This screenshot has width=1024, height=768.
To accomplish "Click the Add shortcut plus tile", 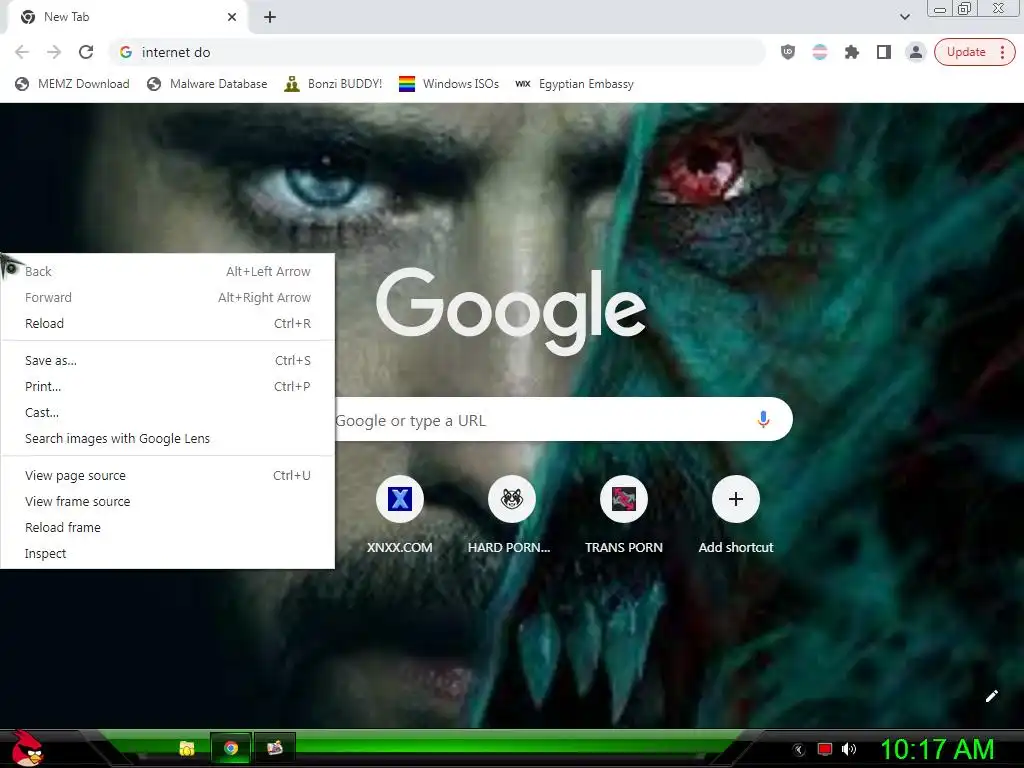I will pos(736,499).
